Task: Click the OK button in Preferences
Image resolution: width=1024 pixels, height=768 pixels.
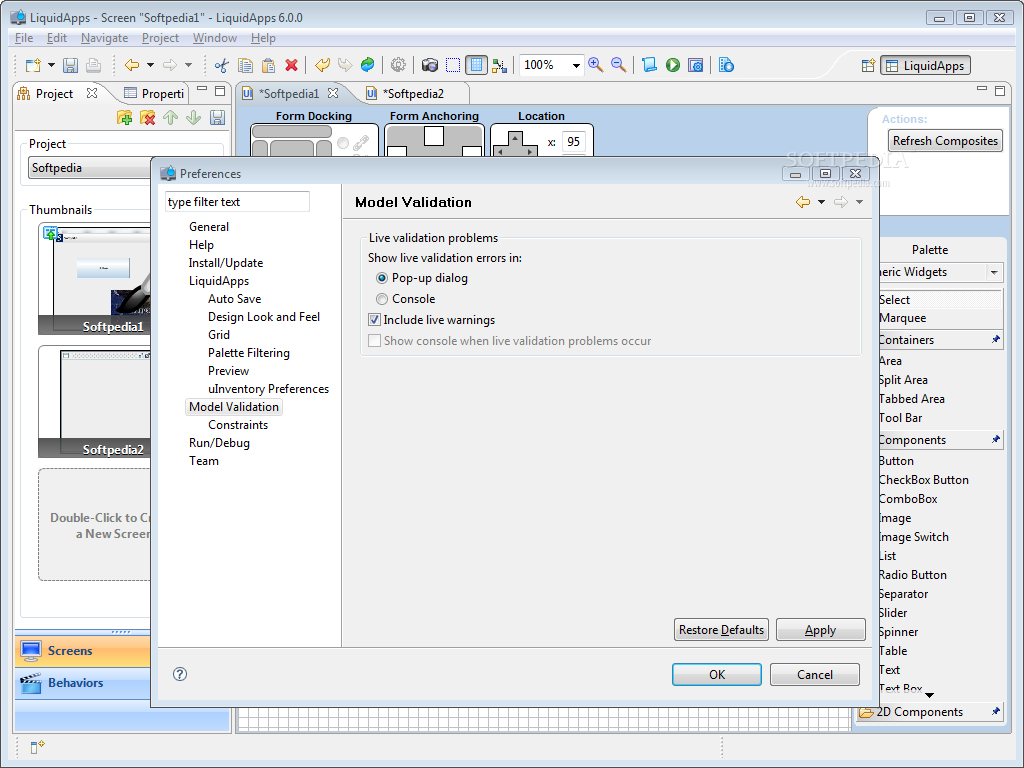Action: [x=716, y=675]
